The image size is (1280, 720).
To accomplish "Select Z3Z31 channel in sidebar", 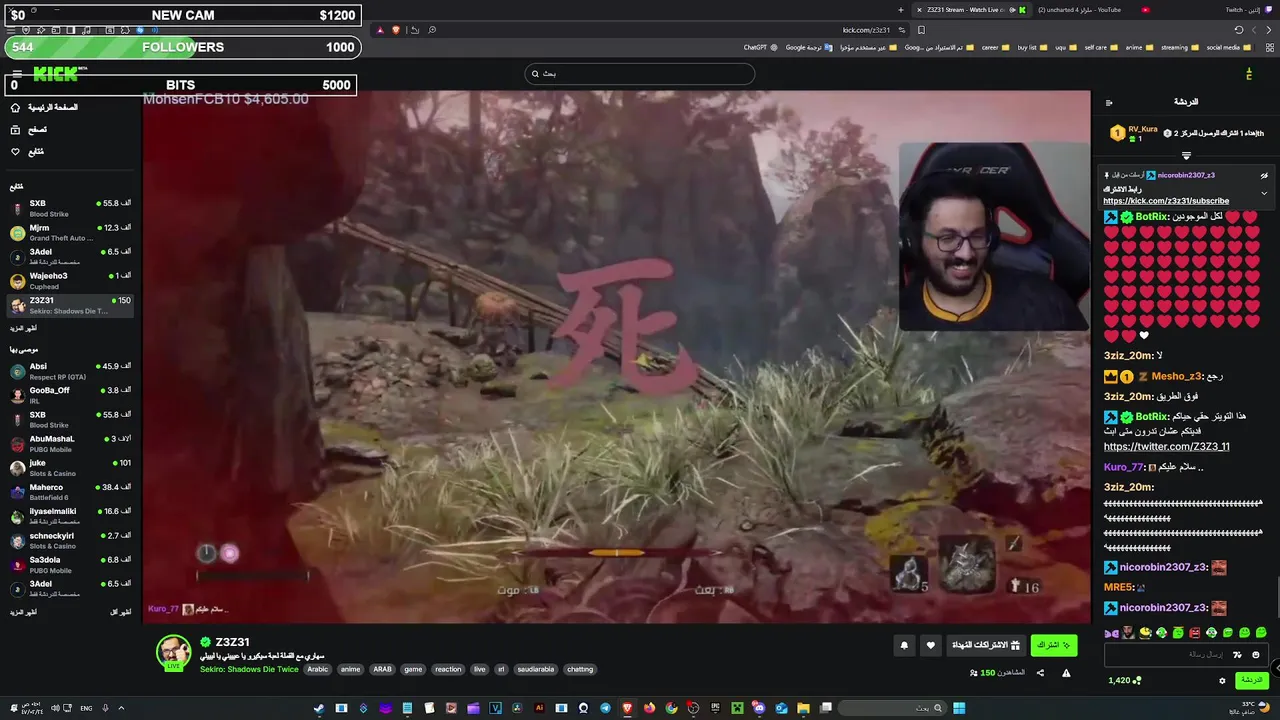I will click(70, 305).
